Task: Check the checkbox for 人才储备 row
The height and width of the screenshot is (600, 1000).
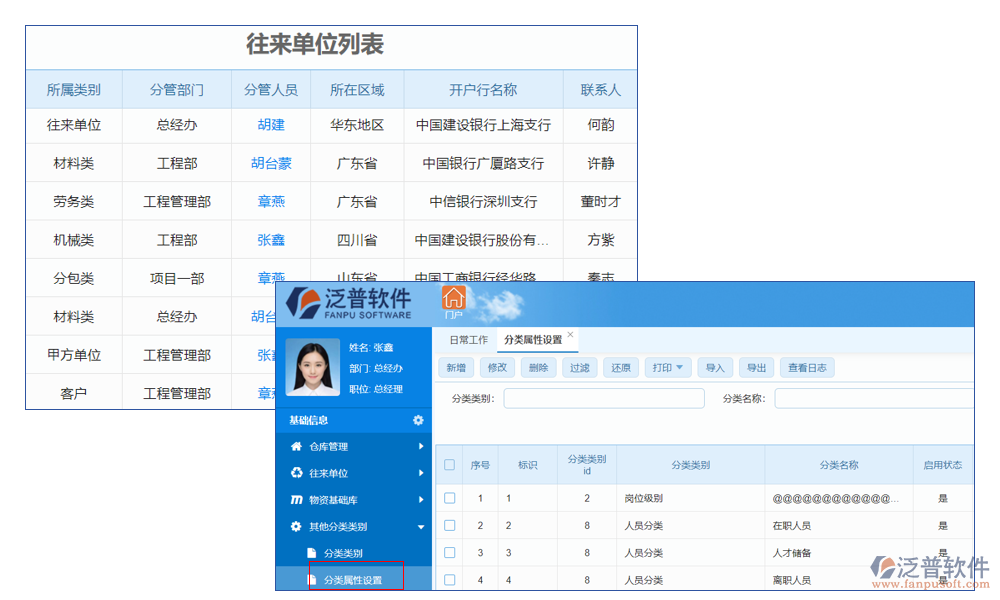Action: coord(449,553)
